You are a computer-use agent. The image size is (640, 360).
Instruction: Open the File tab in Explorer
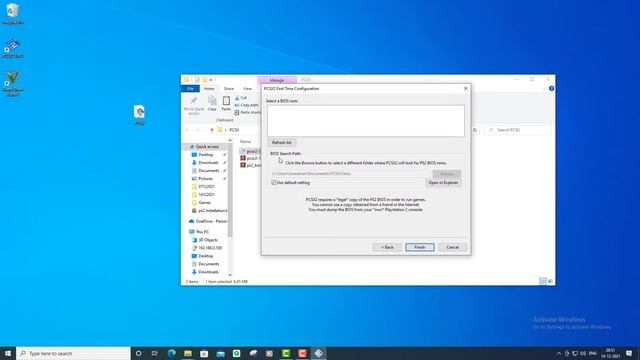coord(190,88)
